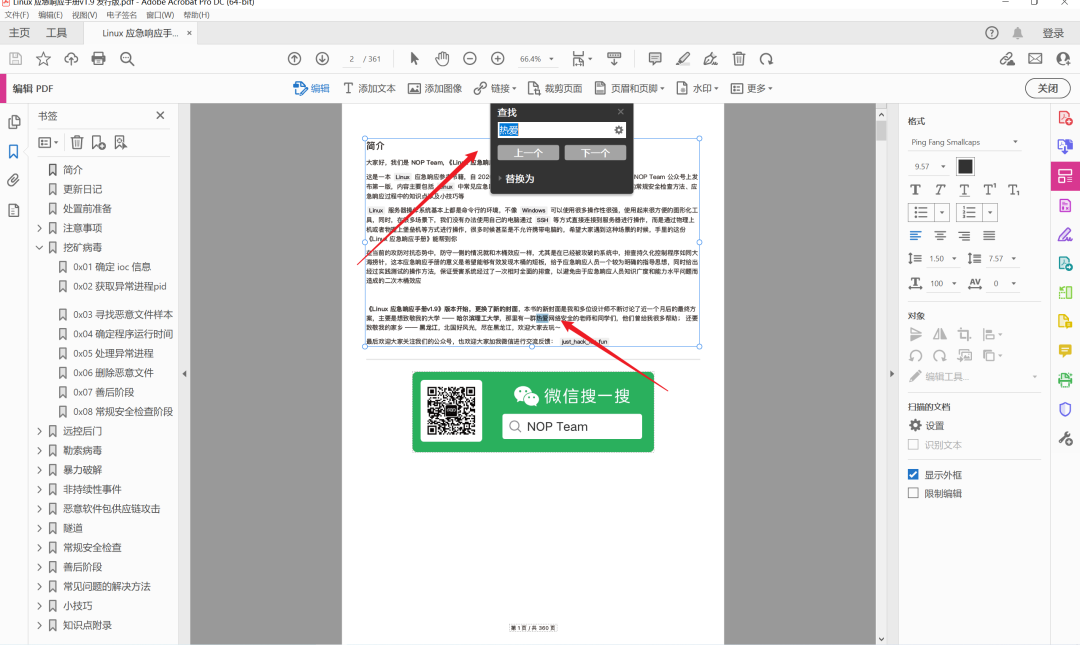Delete selected bookmark trash icon
Screen dimensions: 1080x645
[77, 143]
